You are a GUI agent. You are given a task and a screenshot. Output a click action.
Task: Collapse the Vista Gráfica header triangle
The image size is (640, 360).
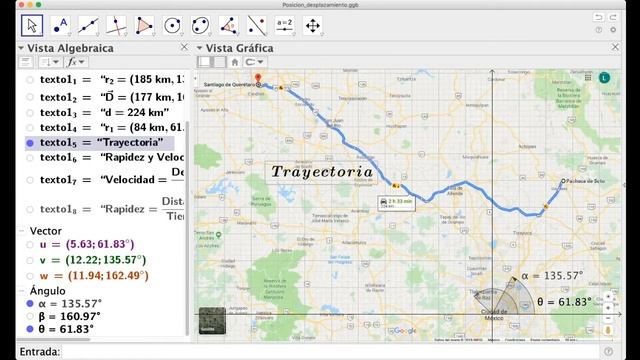coord(199,48)
